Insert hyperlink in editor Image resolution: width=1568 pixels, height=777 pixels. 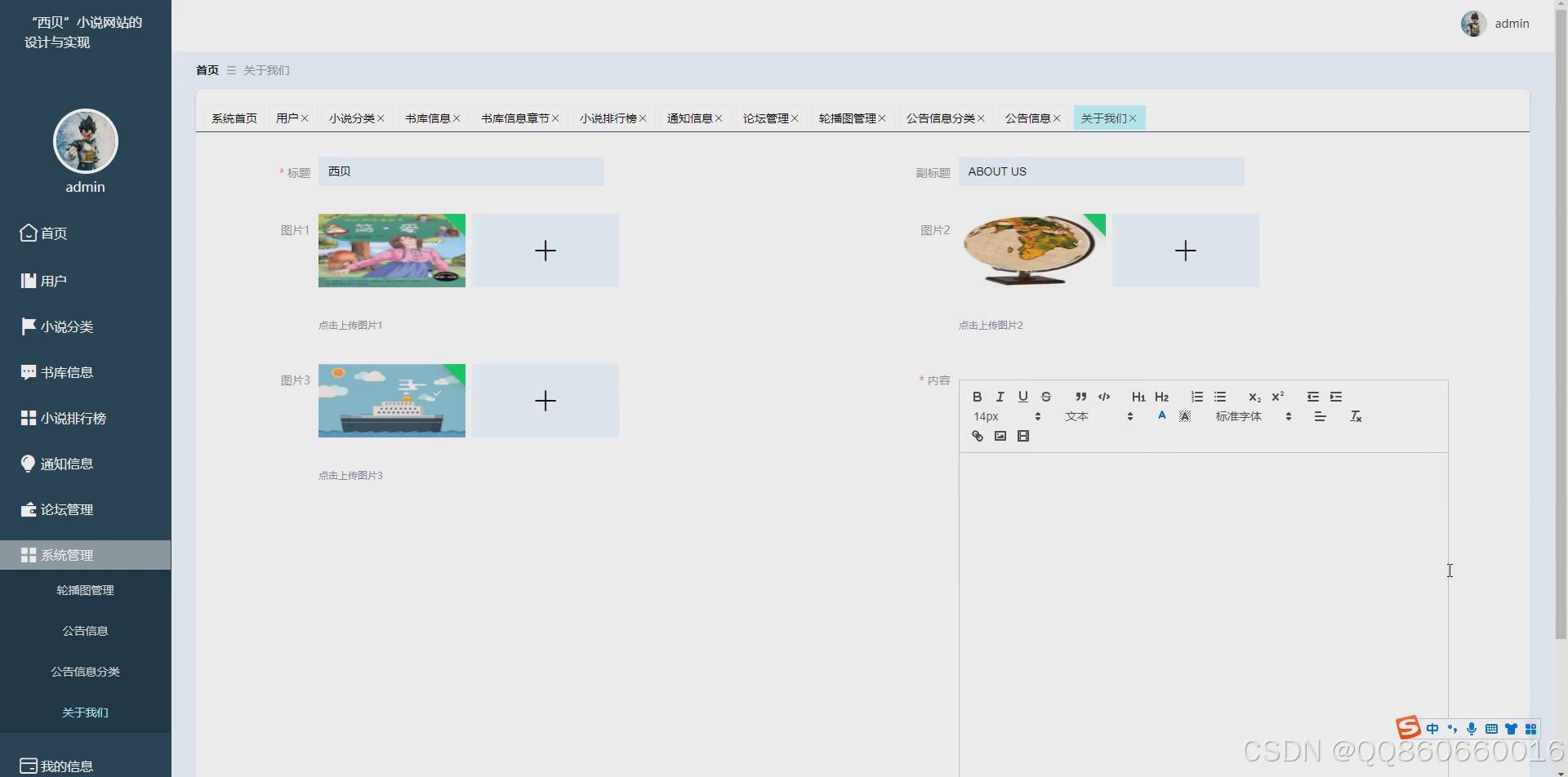point(977,436)
